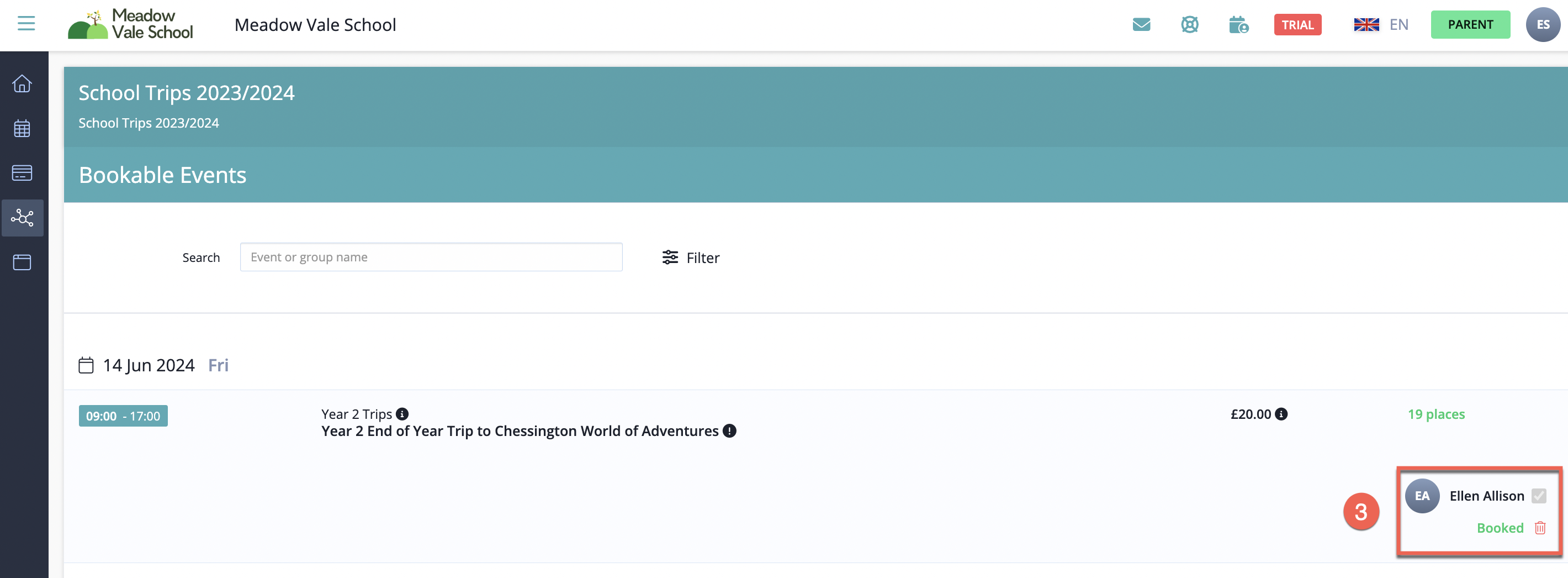
Task: Delete Ellen Allison's booking with trash icon
Action: (x=1540, y=528)
